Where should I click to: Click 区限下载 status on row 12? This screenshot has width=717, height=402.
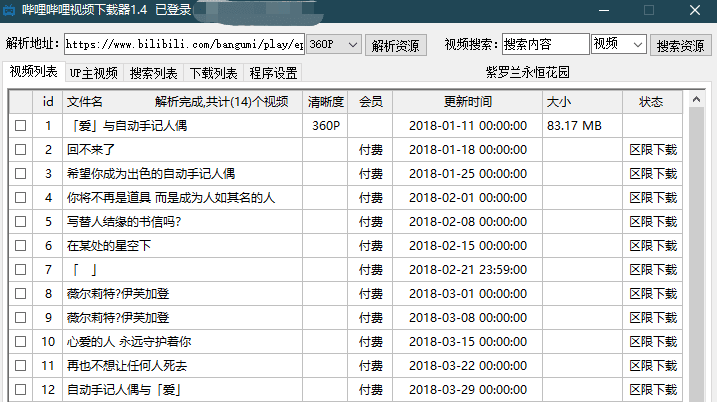pos(653,390)
